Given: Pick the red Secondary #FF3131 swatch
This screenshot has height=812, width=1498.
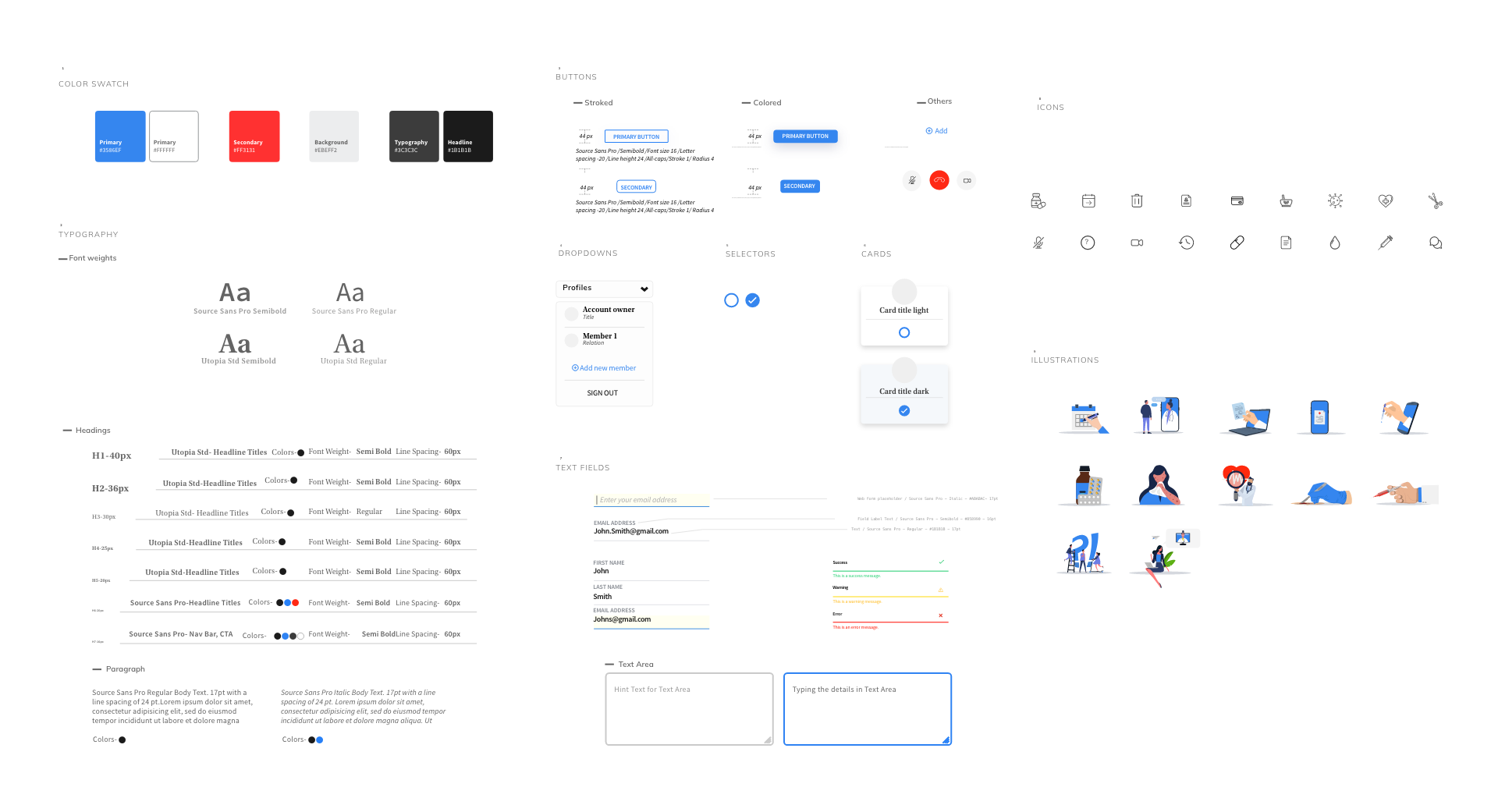Looking at the screenshot, I should tap(254, 137).
